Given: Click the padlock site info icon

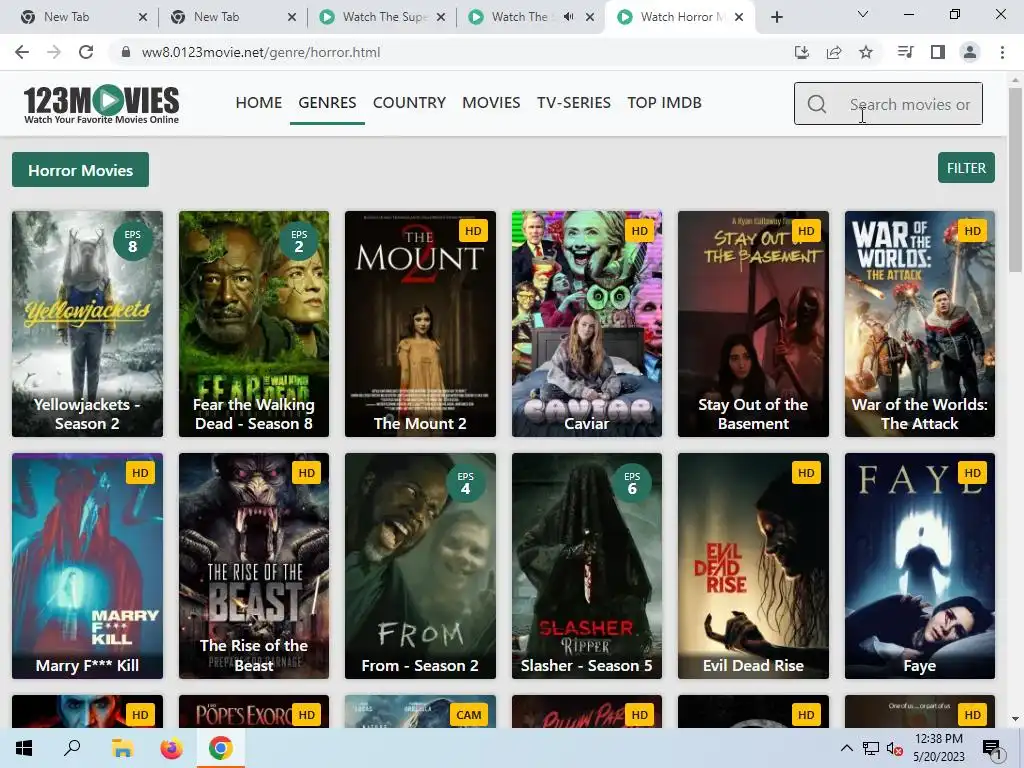Looking at the screenshot, I should [x=126, y=52].
